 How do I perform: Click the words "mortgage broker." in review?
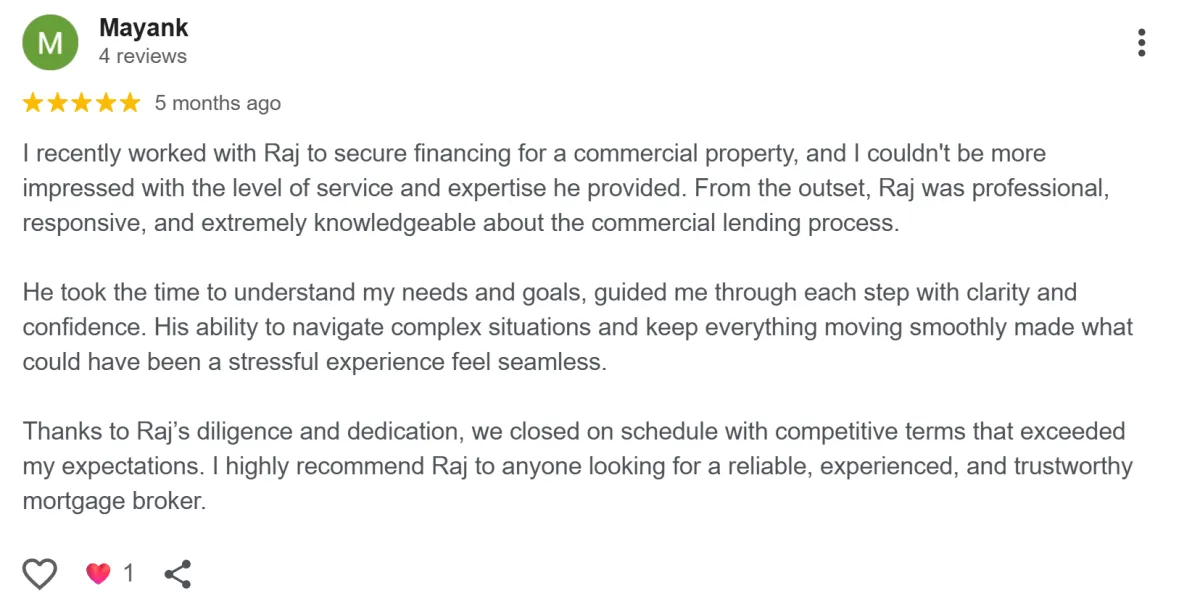114,502
